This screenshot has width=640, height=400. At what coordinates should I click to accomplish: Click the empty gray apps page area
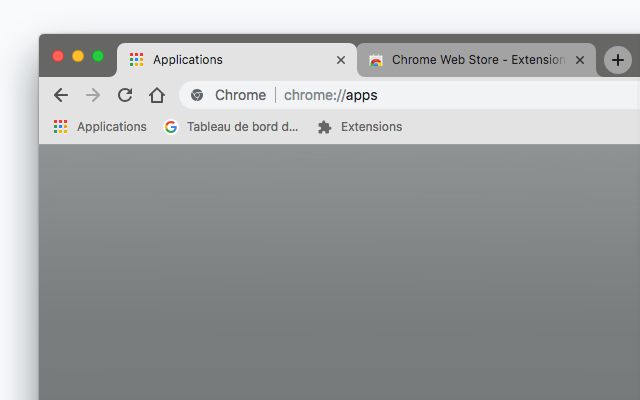point(340,272)
